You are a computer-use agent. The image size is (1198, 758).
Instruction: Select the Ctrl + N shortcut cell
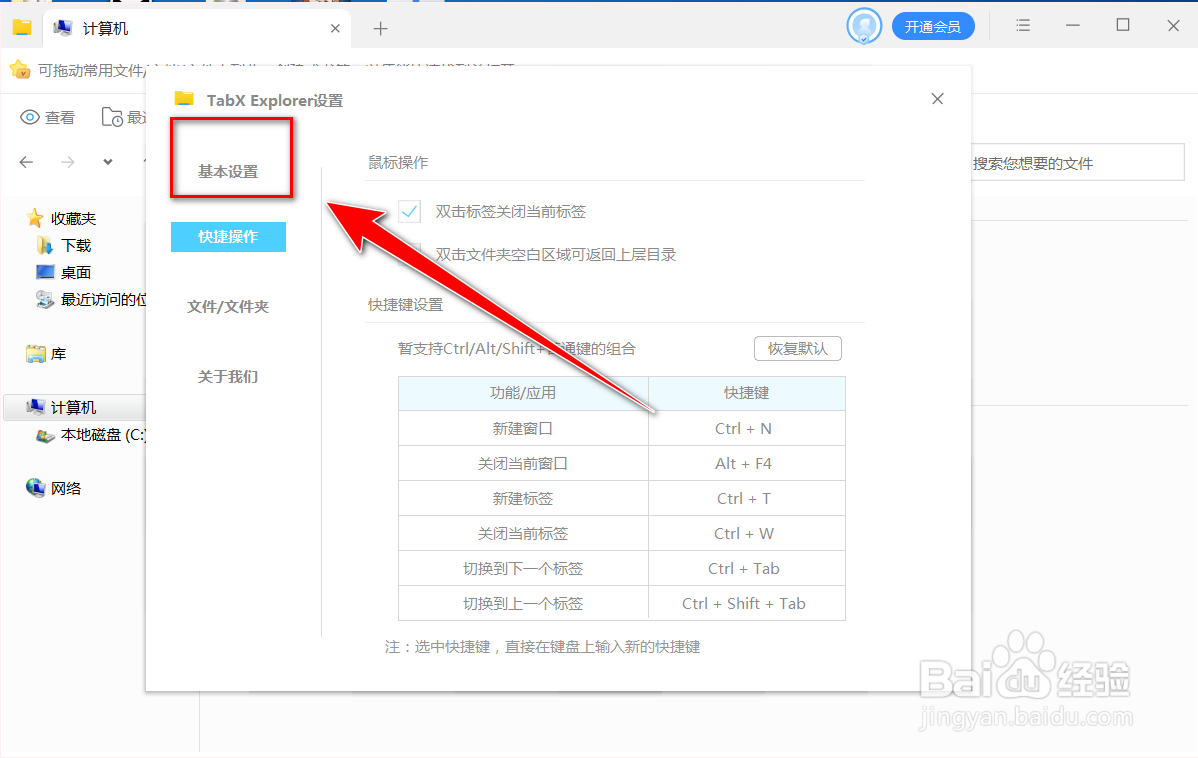746,429
